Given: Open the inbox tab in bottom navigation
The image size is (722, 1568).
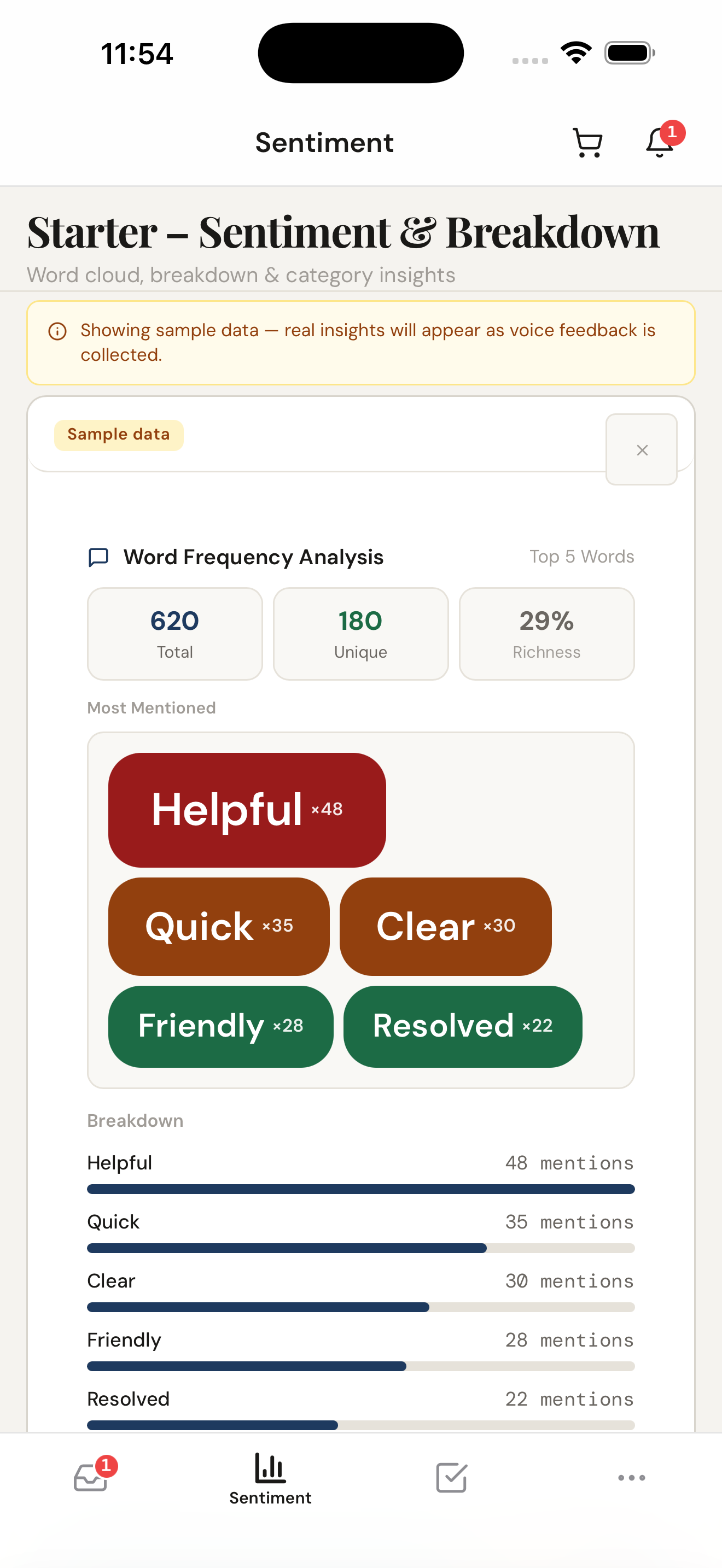Looking at the screenshot, I should point(90,1478).
